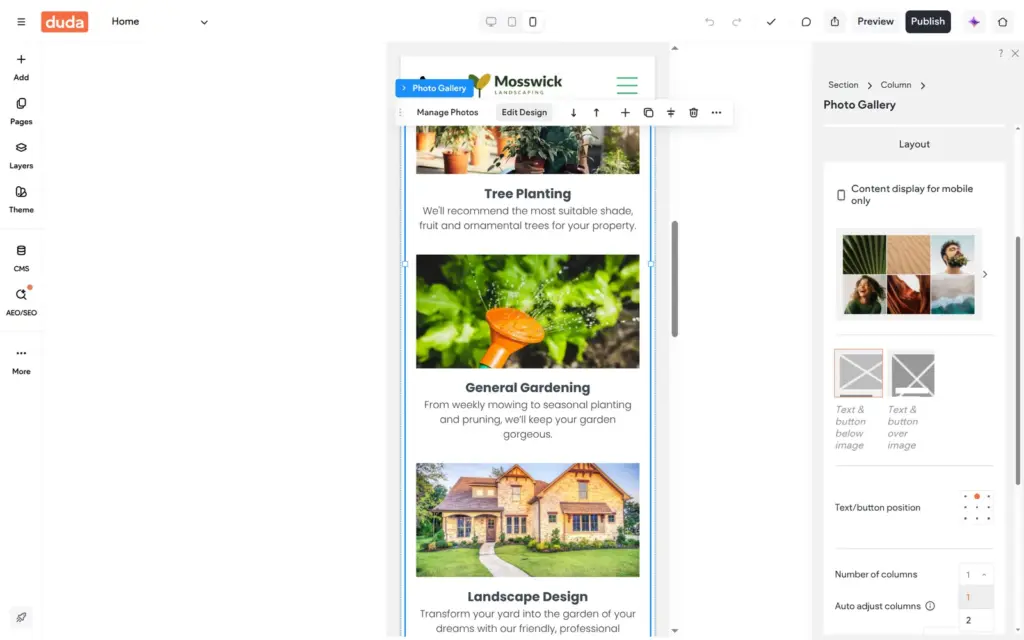The height and width of the screenshot is (640, 1024).
Task: Select 1 column option
Action: click(976, 597)
